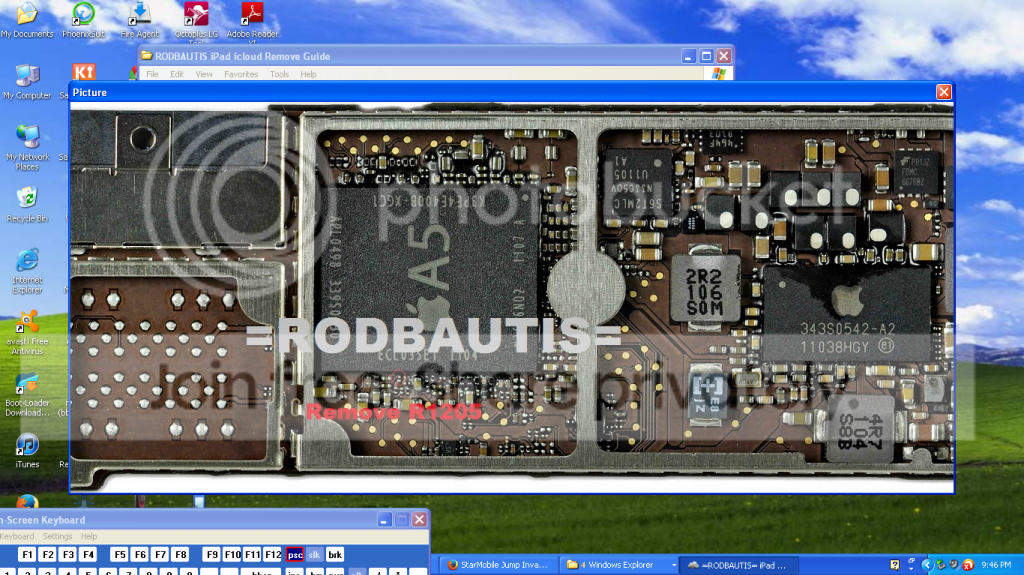
Task: Open Internet Explorer from the desktop
Action: click(x=27, y=261)
